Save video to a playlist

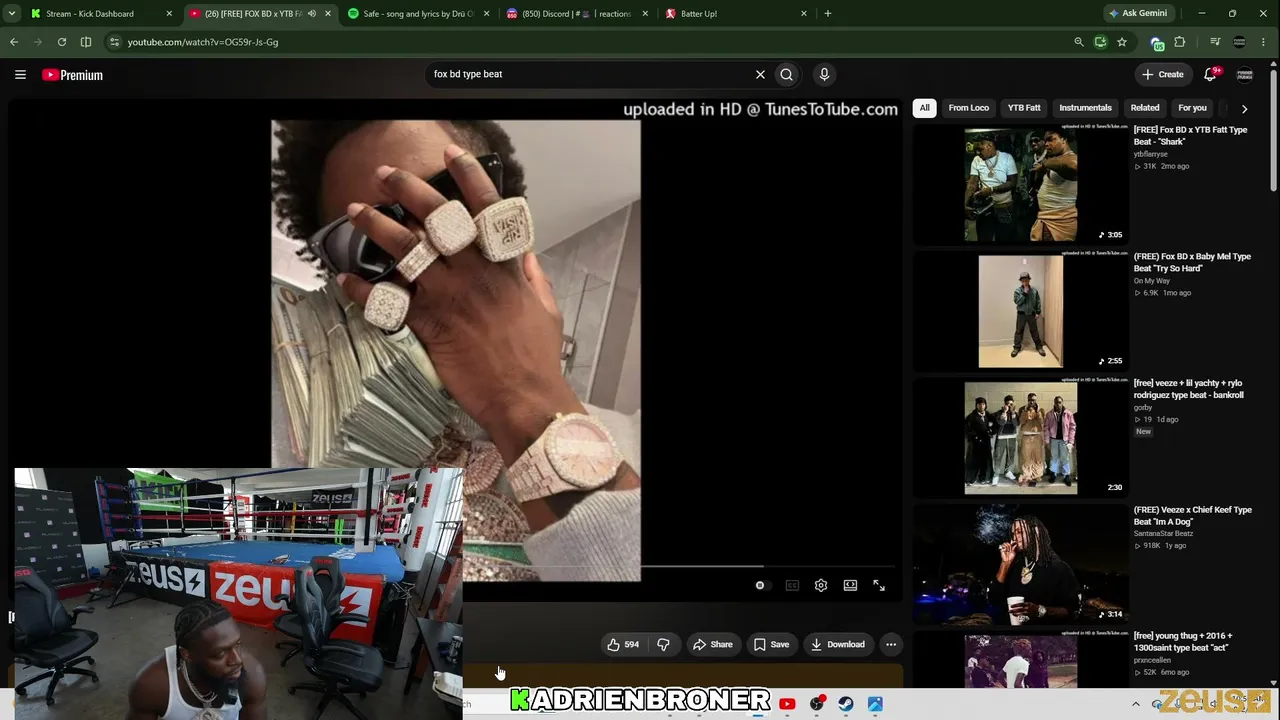pos(771,644)
